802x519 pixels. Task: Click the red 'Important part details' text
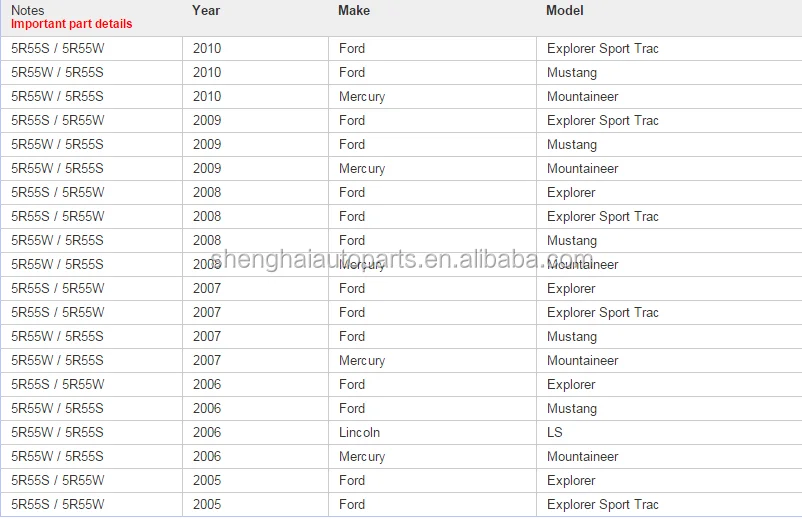[71, 24]
